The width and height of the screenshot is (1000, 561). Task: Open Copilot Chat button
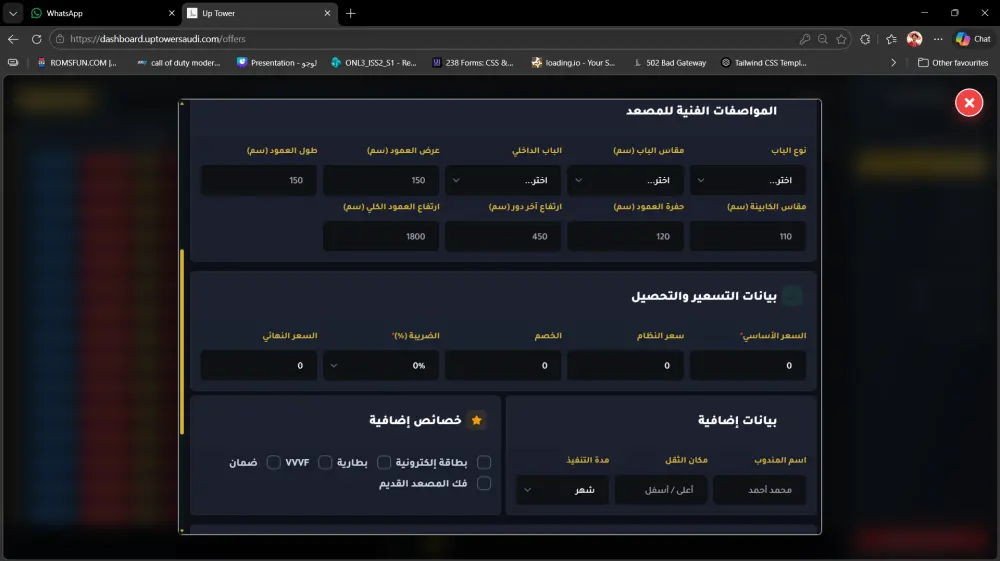pyautogui.click(x=973, y=39)
